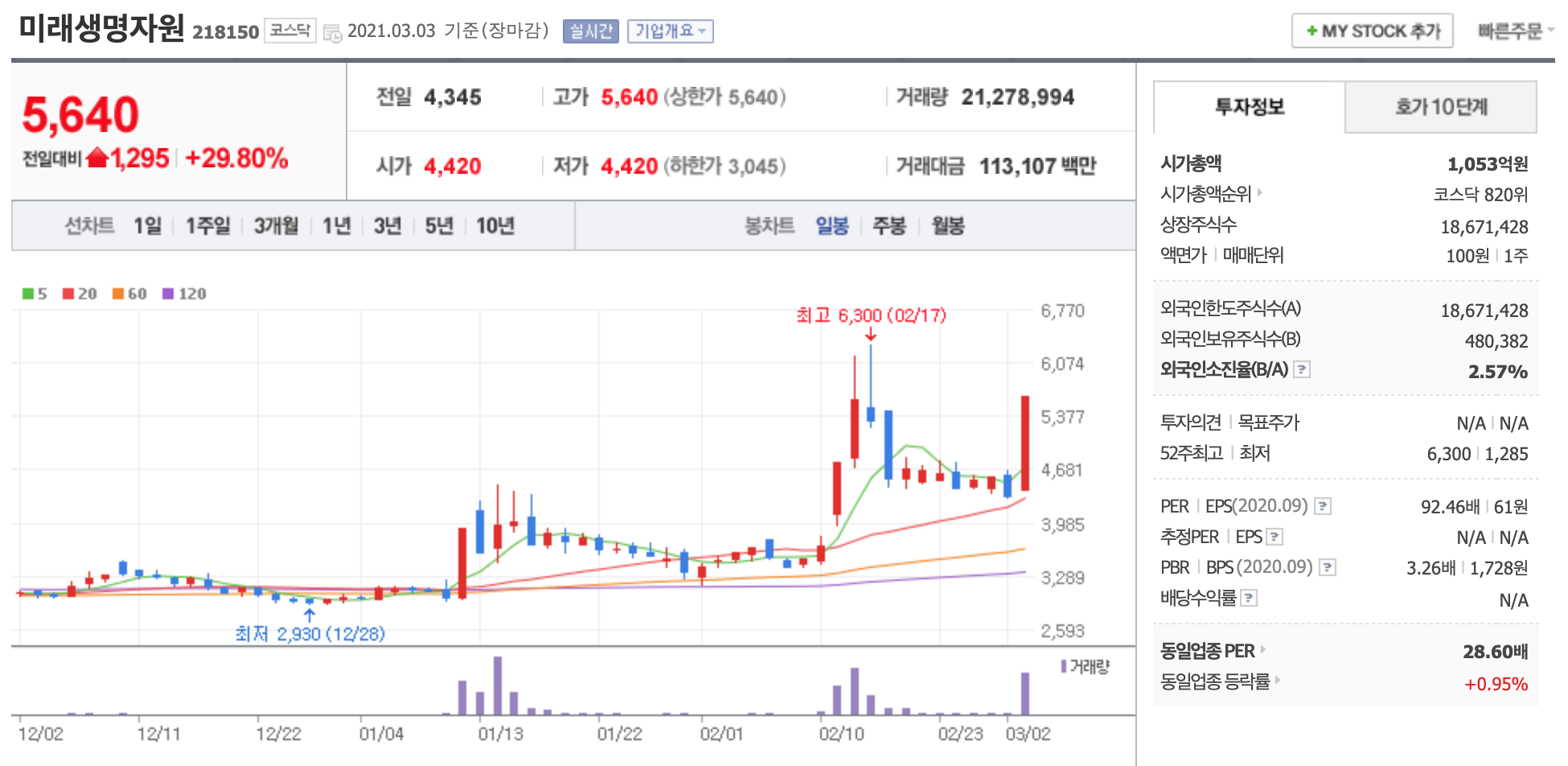Open help icon next to 추정PER EPS
This screenshot has height=766, width=1568.
(x=1275, y=537)
